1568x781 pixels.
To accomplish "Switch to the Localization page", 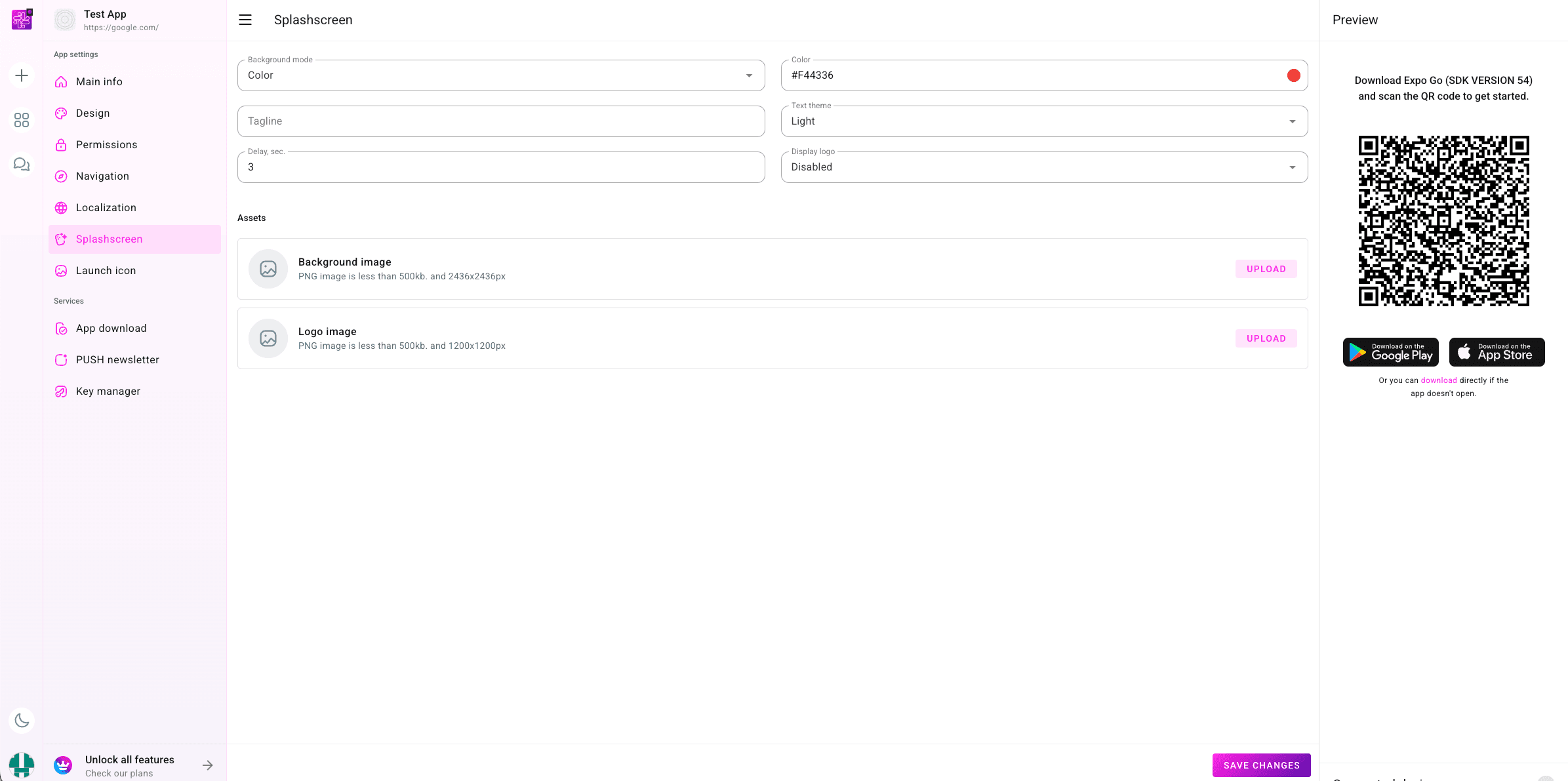I will [134, 208].
